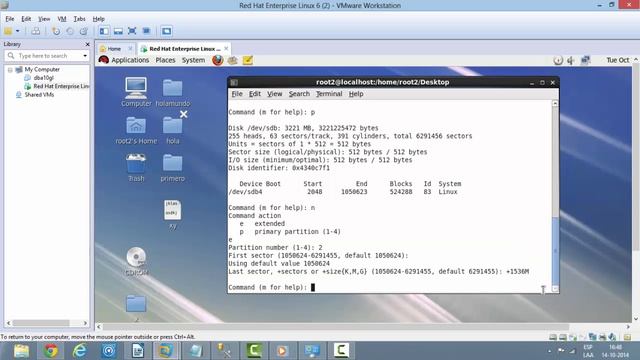The width and height of the screenshot is (640, 360).
Task: Select My Computer in library
Action: point(42,69)
